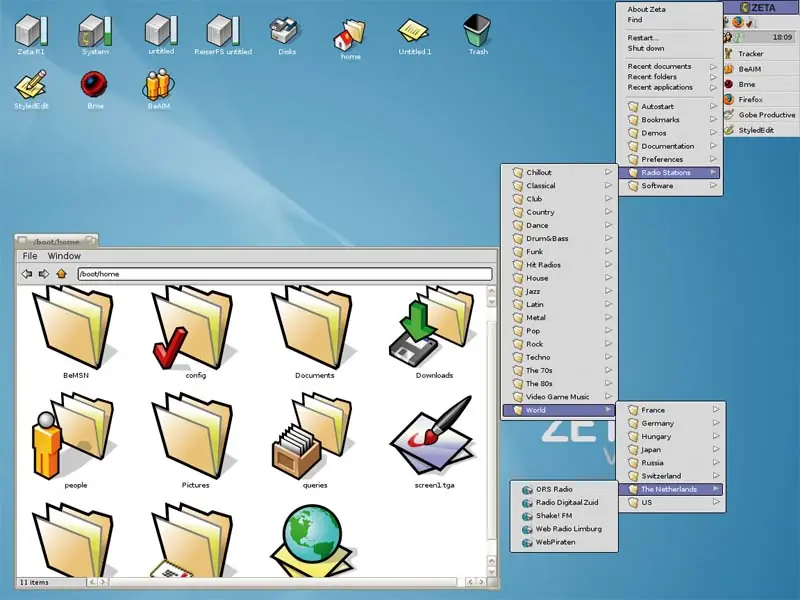Click the back arrow in file window
Image resolution: width=800 pixels, height=600 pixels.
[27, 274]
